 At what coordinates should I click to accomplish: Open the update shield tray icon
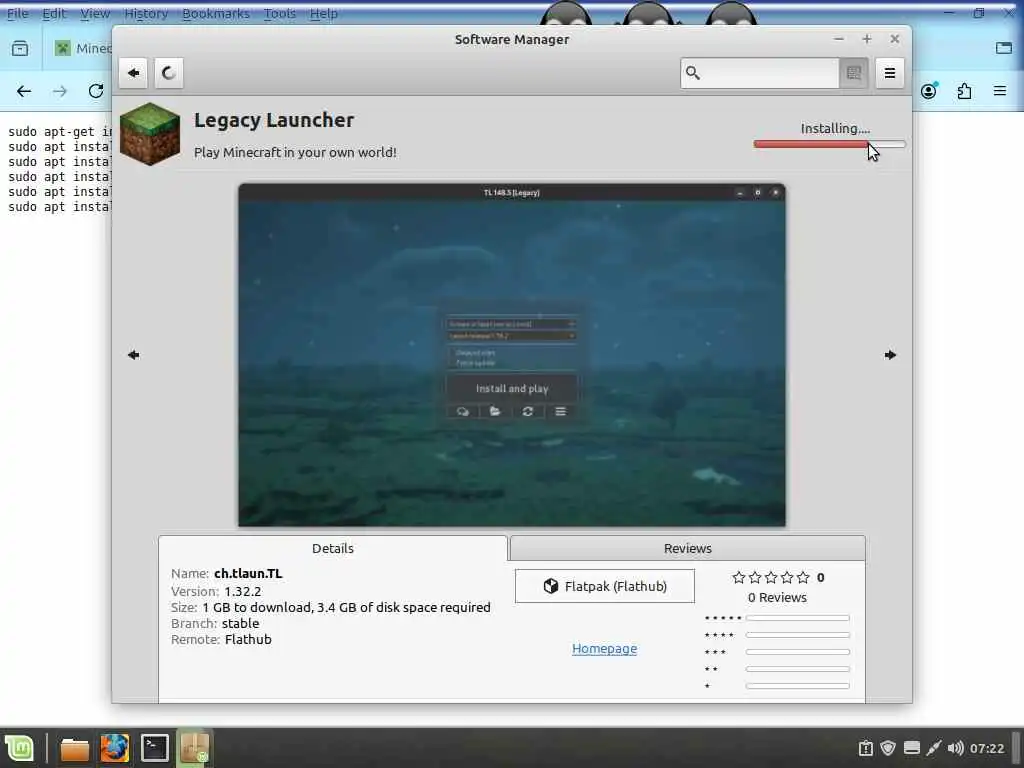(888, 748)
